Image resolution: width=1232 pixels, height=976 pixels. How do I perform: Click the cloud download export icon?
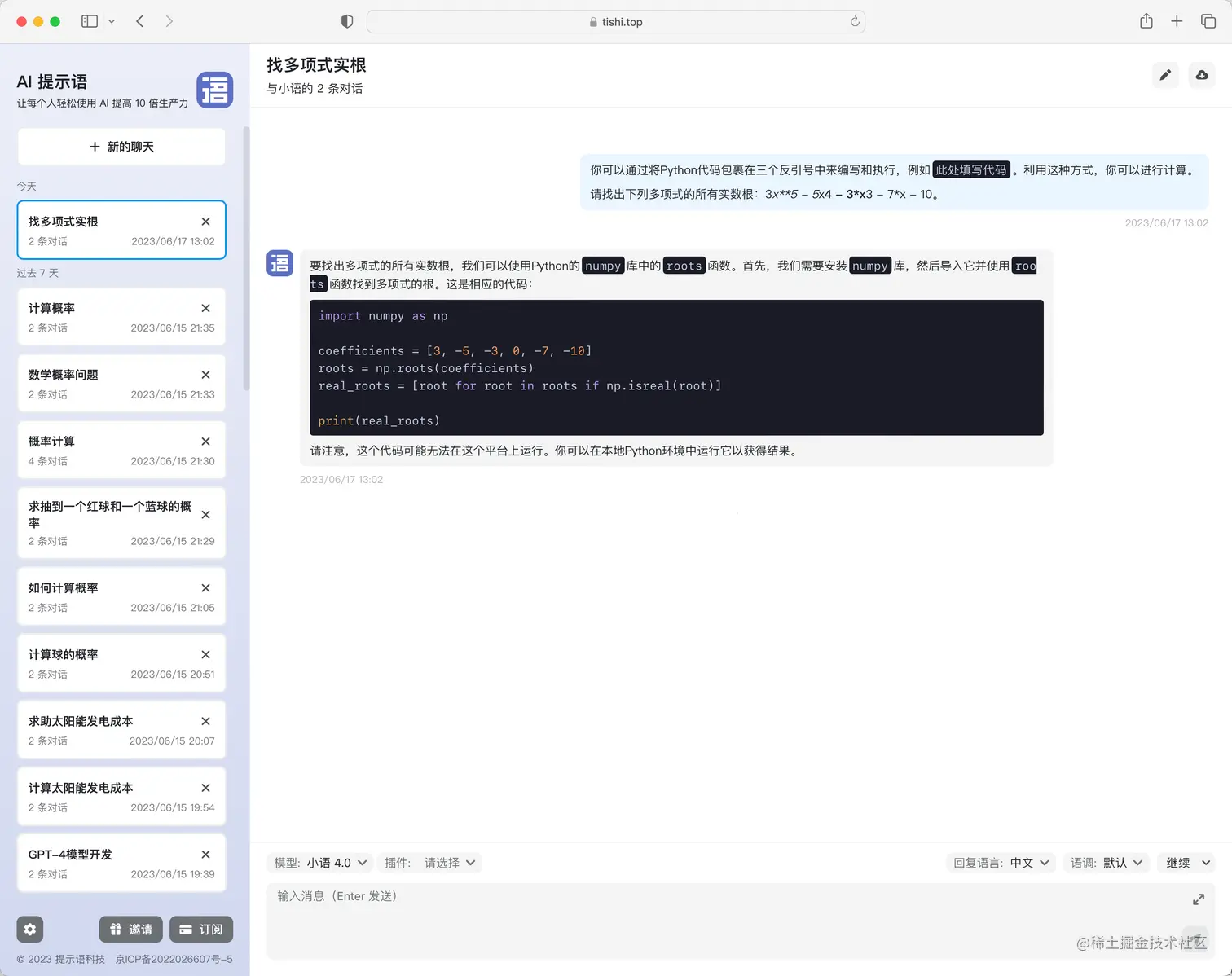(x=1202, y=75)
